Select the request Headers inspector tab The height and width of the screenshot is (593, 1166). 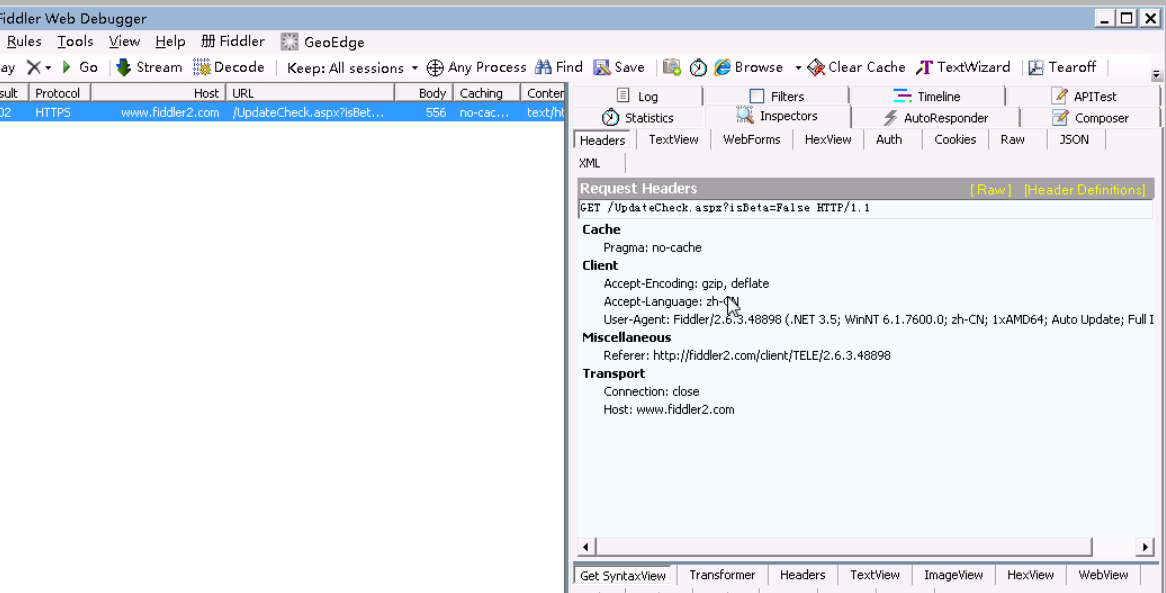[602, 140]
